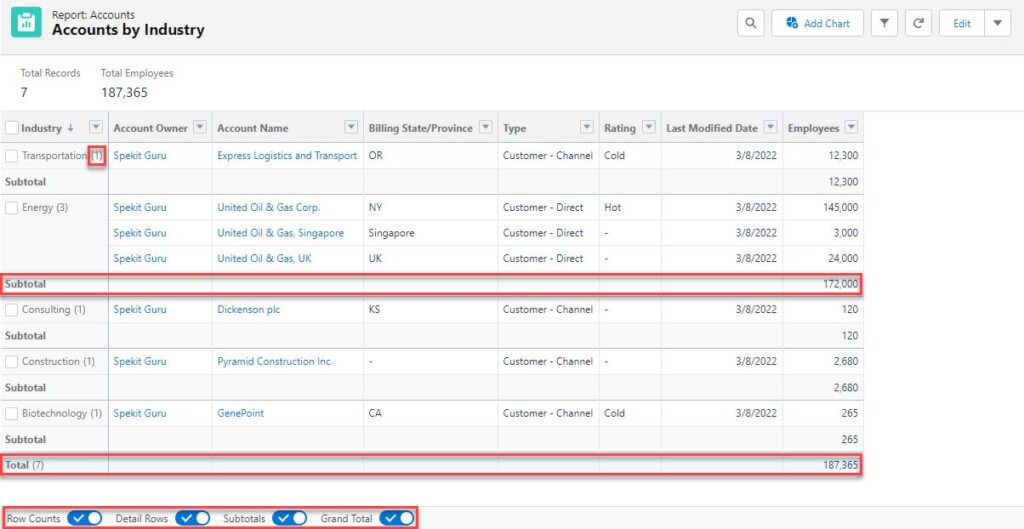Click the Add Chart button
Viewport: 1024px width, 529px height.
818,24
